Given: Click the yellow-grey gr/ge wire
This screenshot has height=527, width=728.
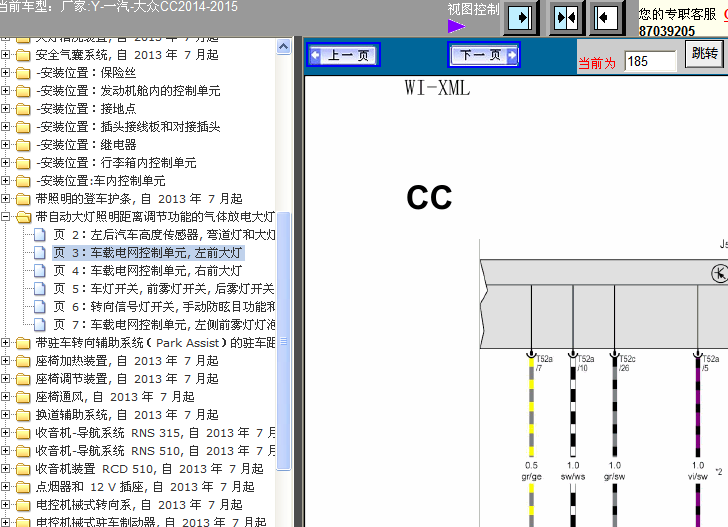Looking at the screenshot, I should click(x=531, y=406).
